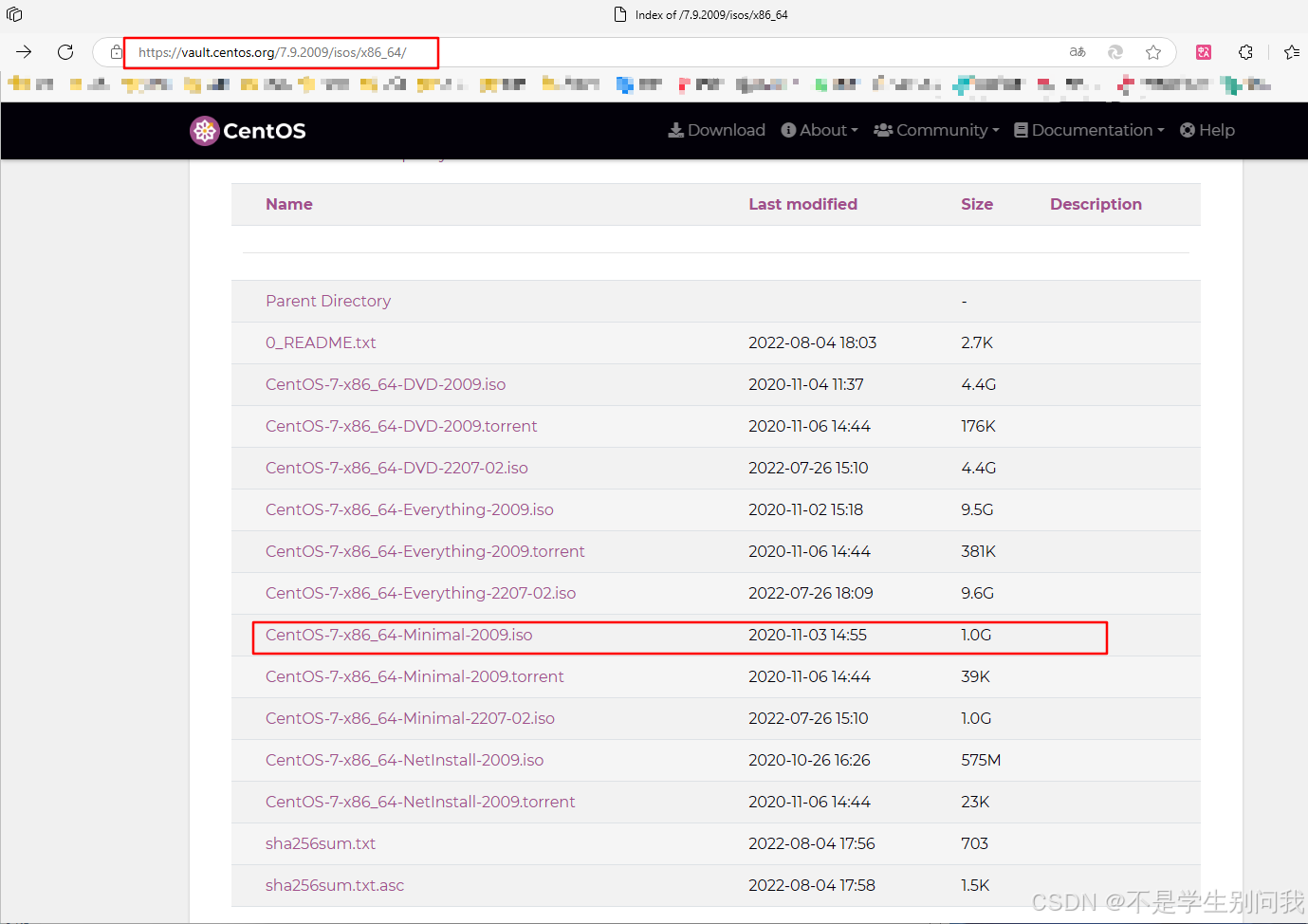The image size is (1308, 924).
Task: Click the lock icon in the address bar
Action: [116, 52]
